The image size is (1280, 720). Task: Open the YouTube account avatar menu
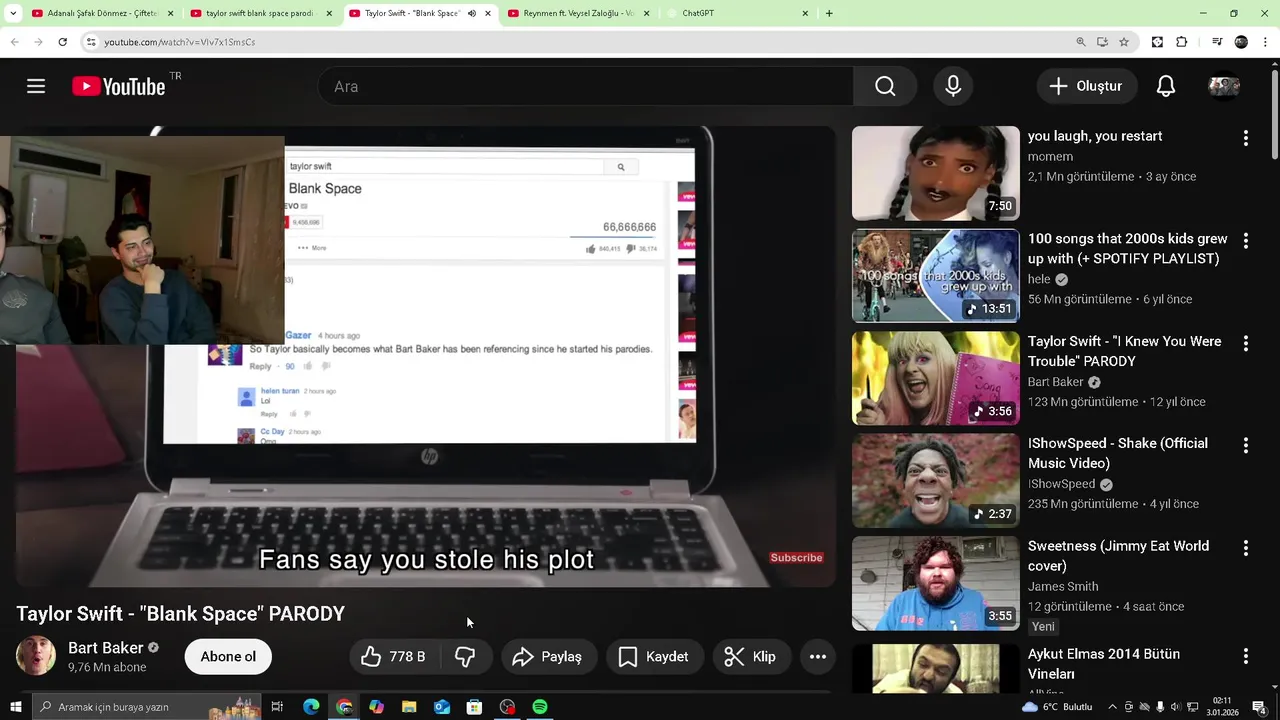pyautogui.click(x=1224, y=86)
